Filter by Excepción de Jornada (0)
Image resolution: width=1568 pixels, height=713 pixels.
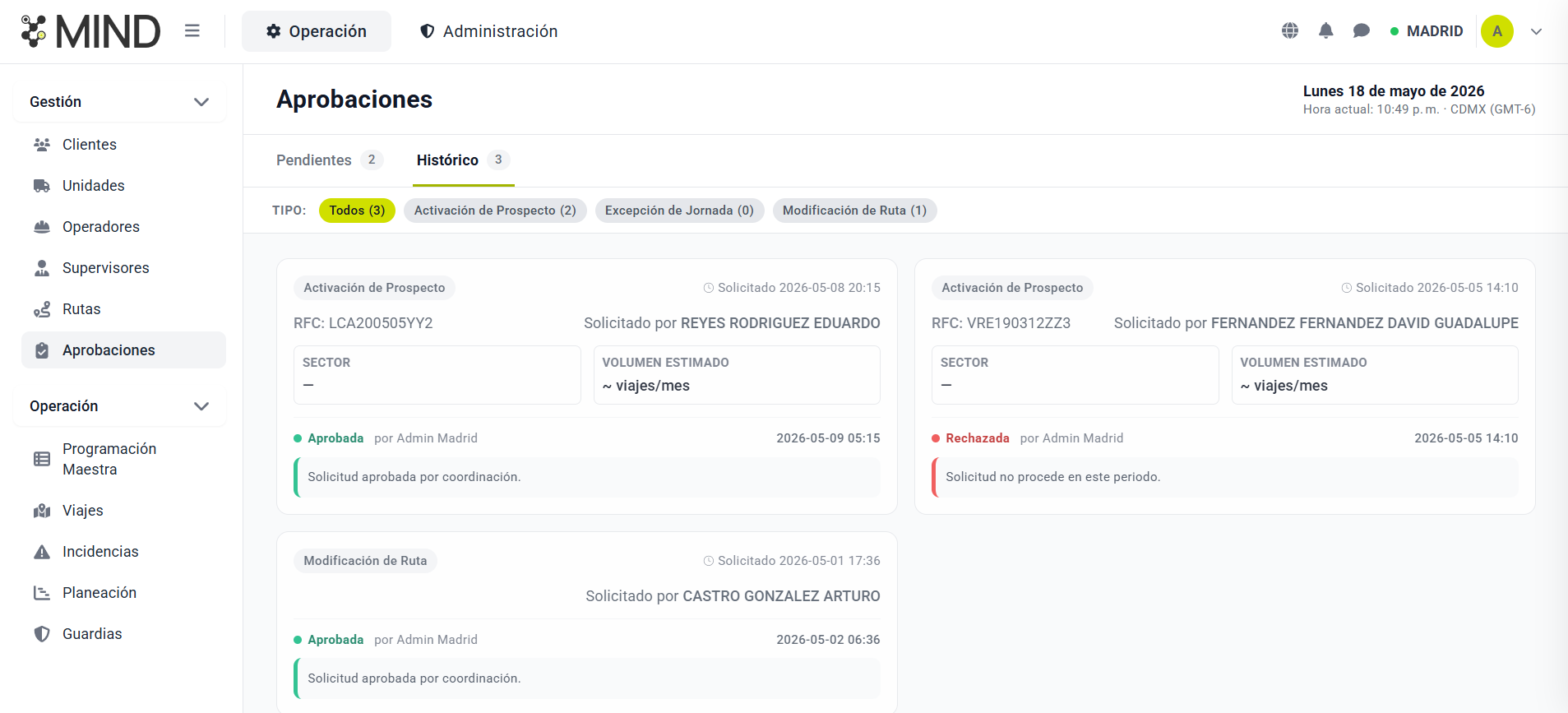coord(679,211)
